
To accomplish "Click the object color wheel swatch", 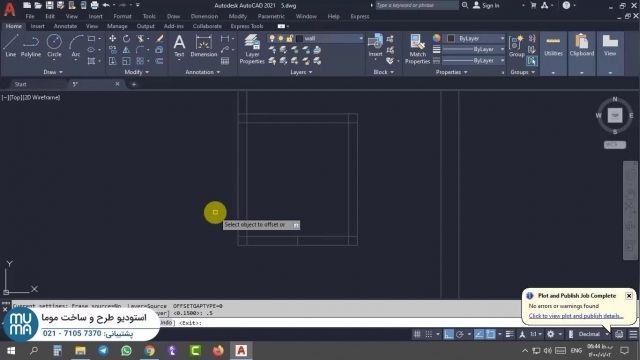I will [437, 38].
